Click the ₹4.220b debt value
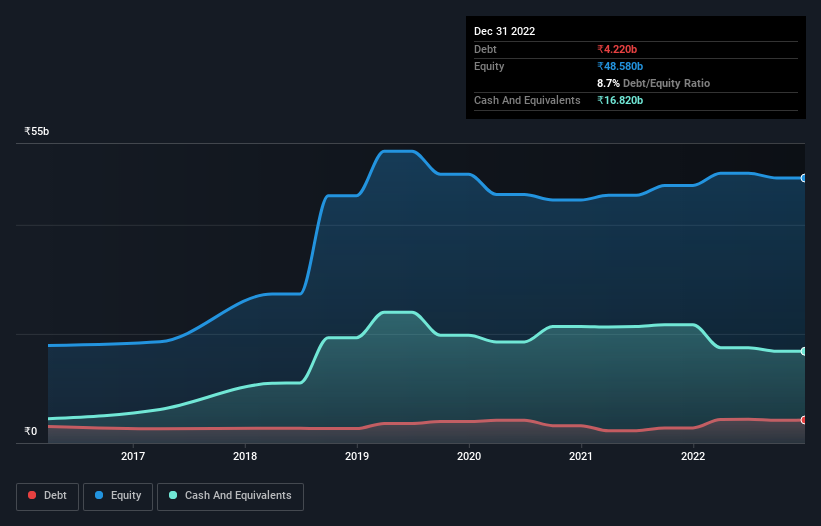The image size is (821, 526). pos(617,49)
